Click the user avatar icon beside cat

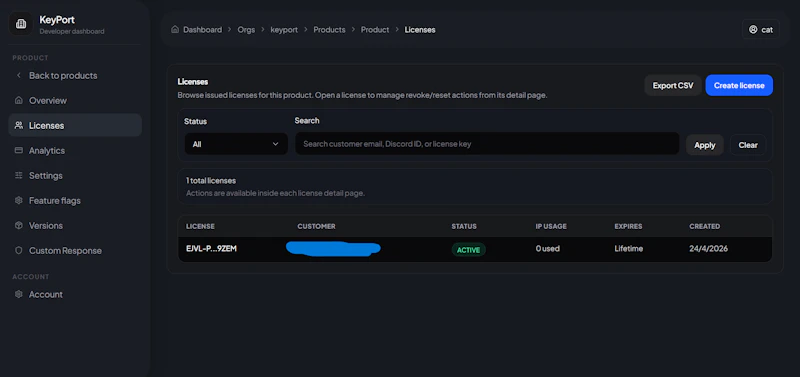point(753,30)
